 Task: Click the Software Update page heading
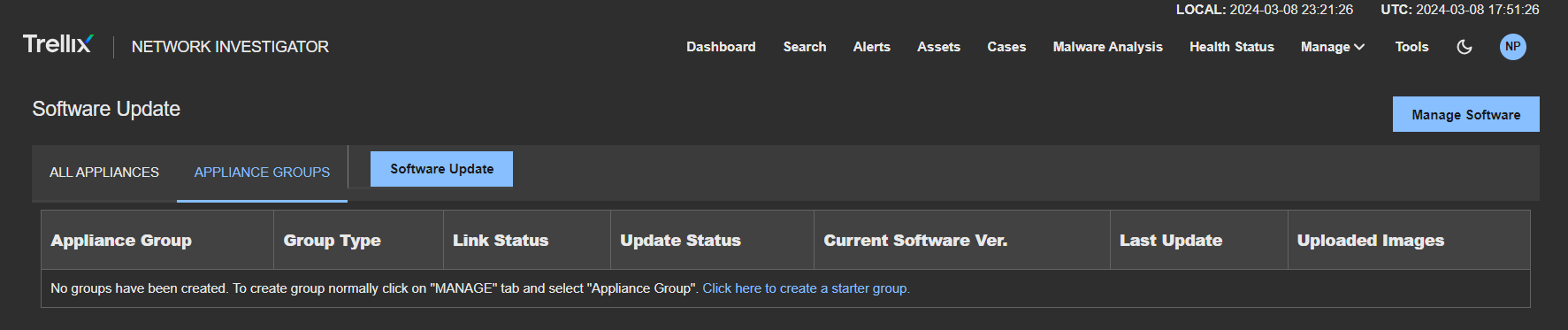coord(106,109)
